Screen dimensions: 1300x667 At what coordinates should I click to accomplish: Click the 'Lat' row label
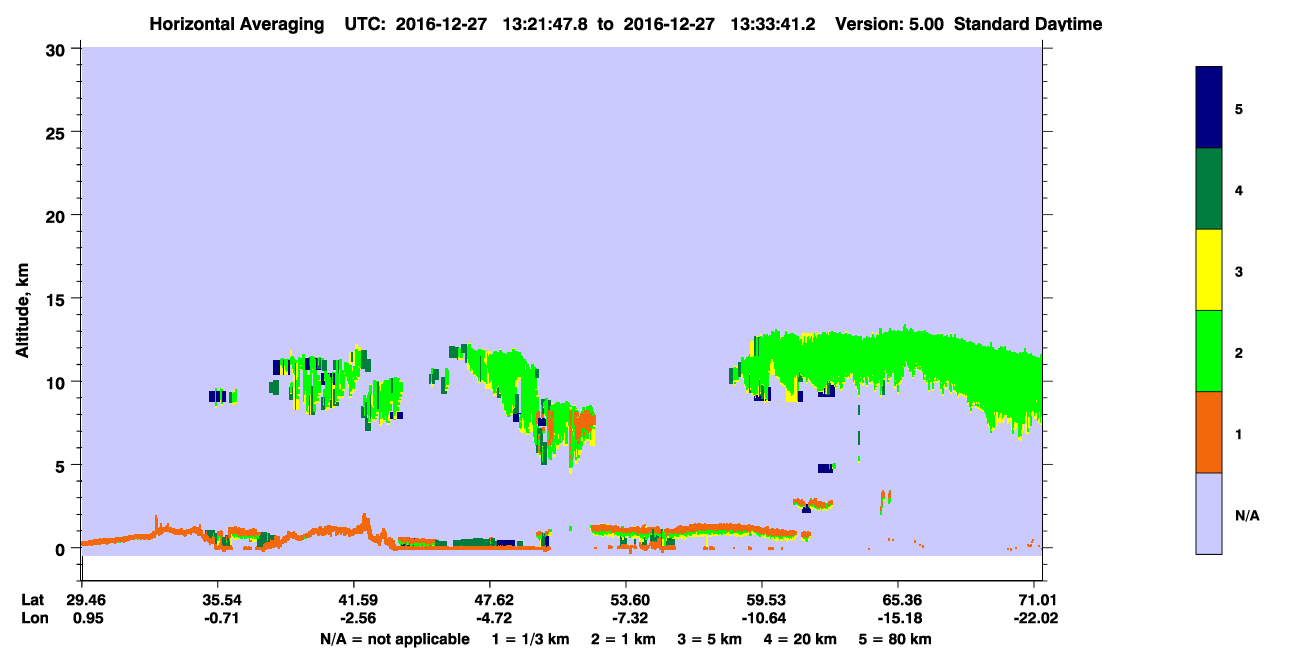pyautogui.click(x=32, y=600)
